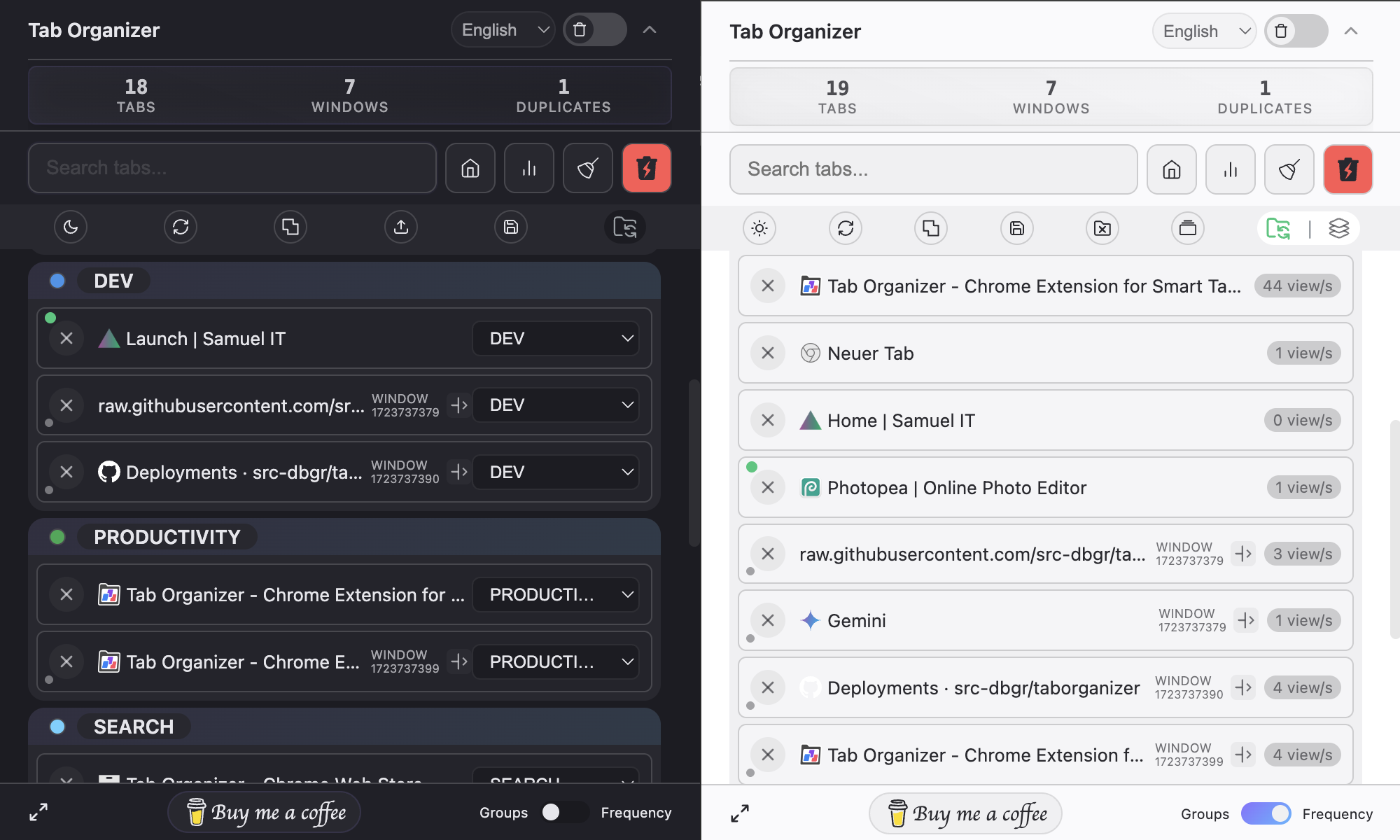Viewport: 1400px width, 840px height.
Task: Click green folder sync icon in light panel
Action: point(1278,228)
